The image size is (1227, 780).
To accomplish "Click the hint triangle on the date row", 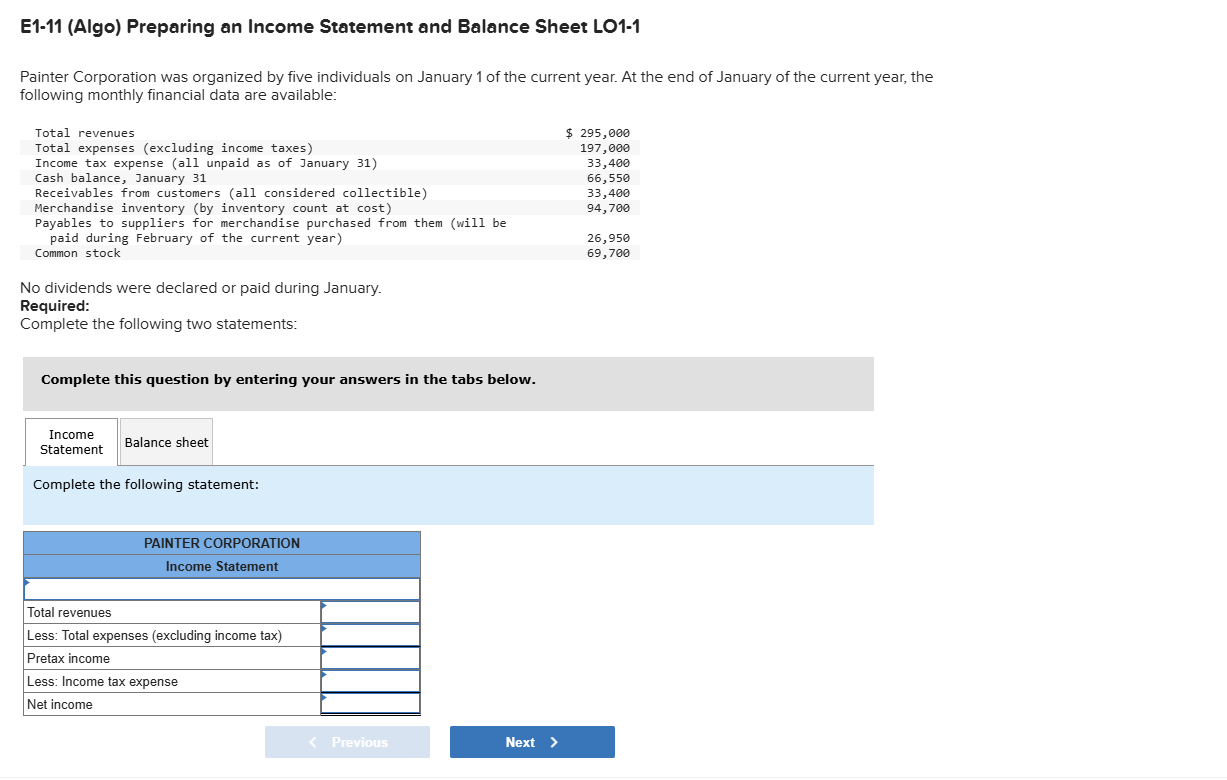I will 27,582.
